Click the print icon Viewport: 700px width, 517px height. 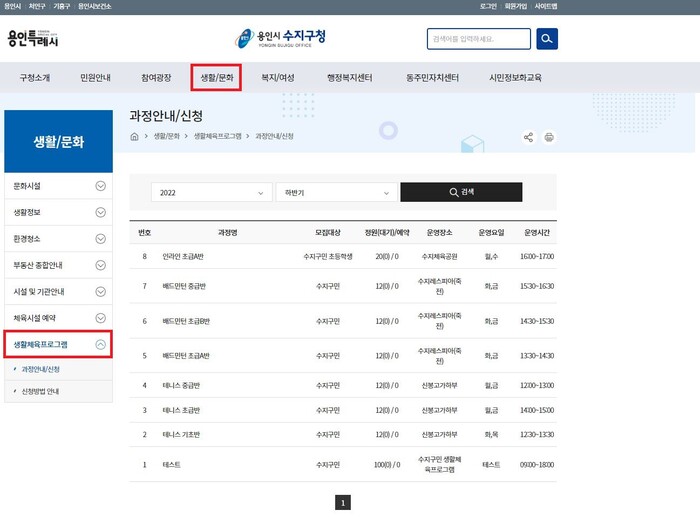(549, 137)
